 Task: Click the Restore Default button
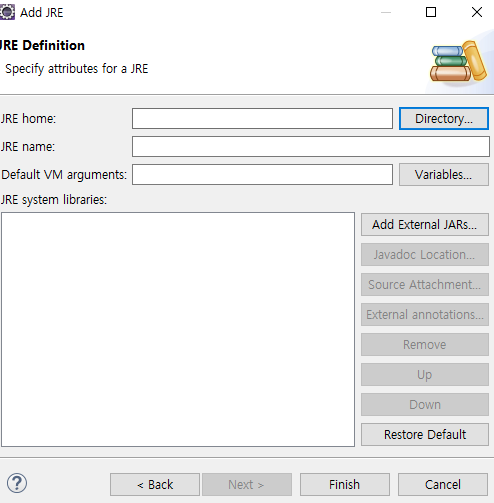click(x=425, y=435)
